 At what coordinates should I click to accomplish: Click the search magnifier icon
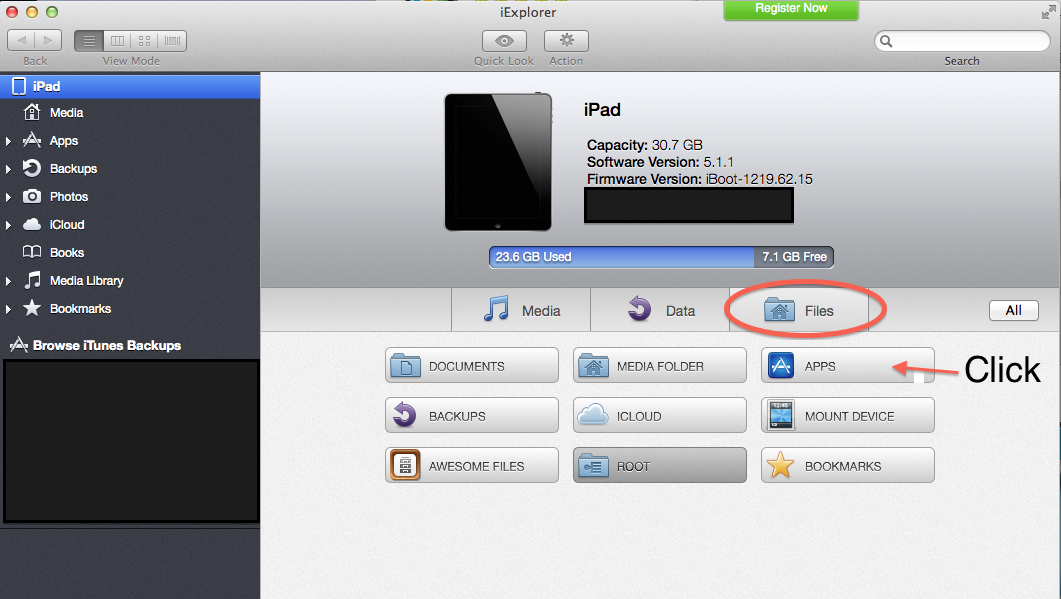[x=886, y=41]
